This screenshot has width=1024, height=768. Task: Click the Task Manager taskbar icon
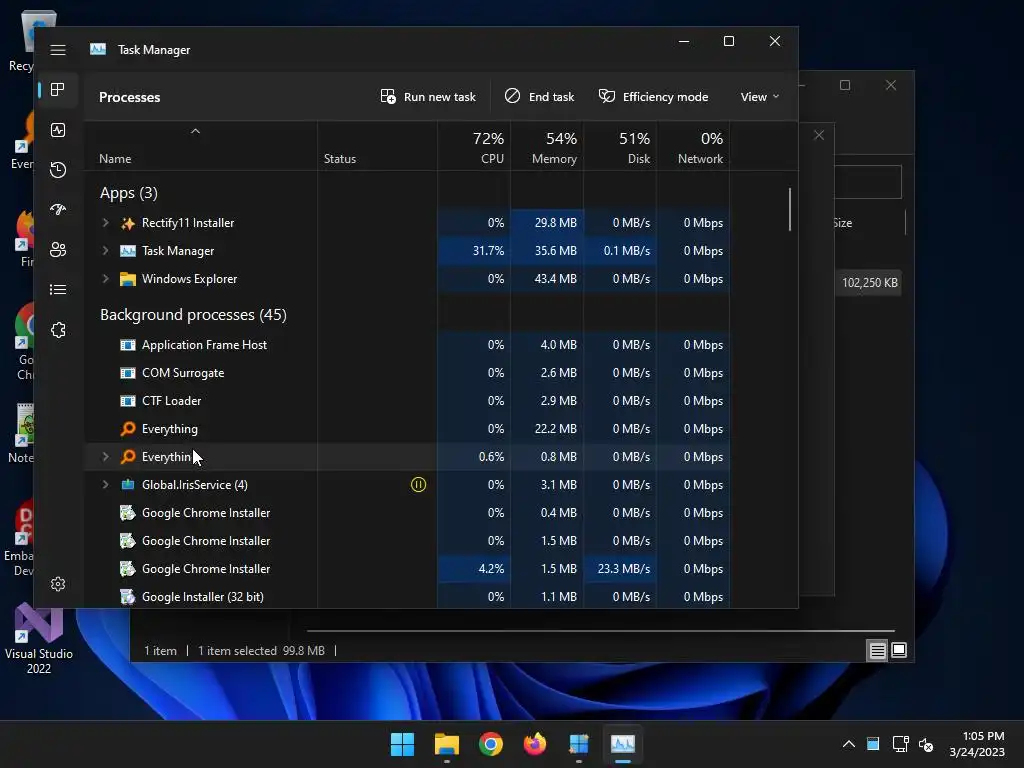point(623,744)
